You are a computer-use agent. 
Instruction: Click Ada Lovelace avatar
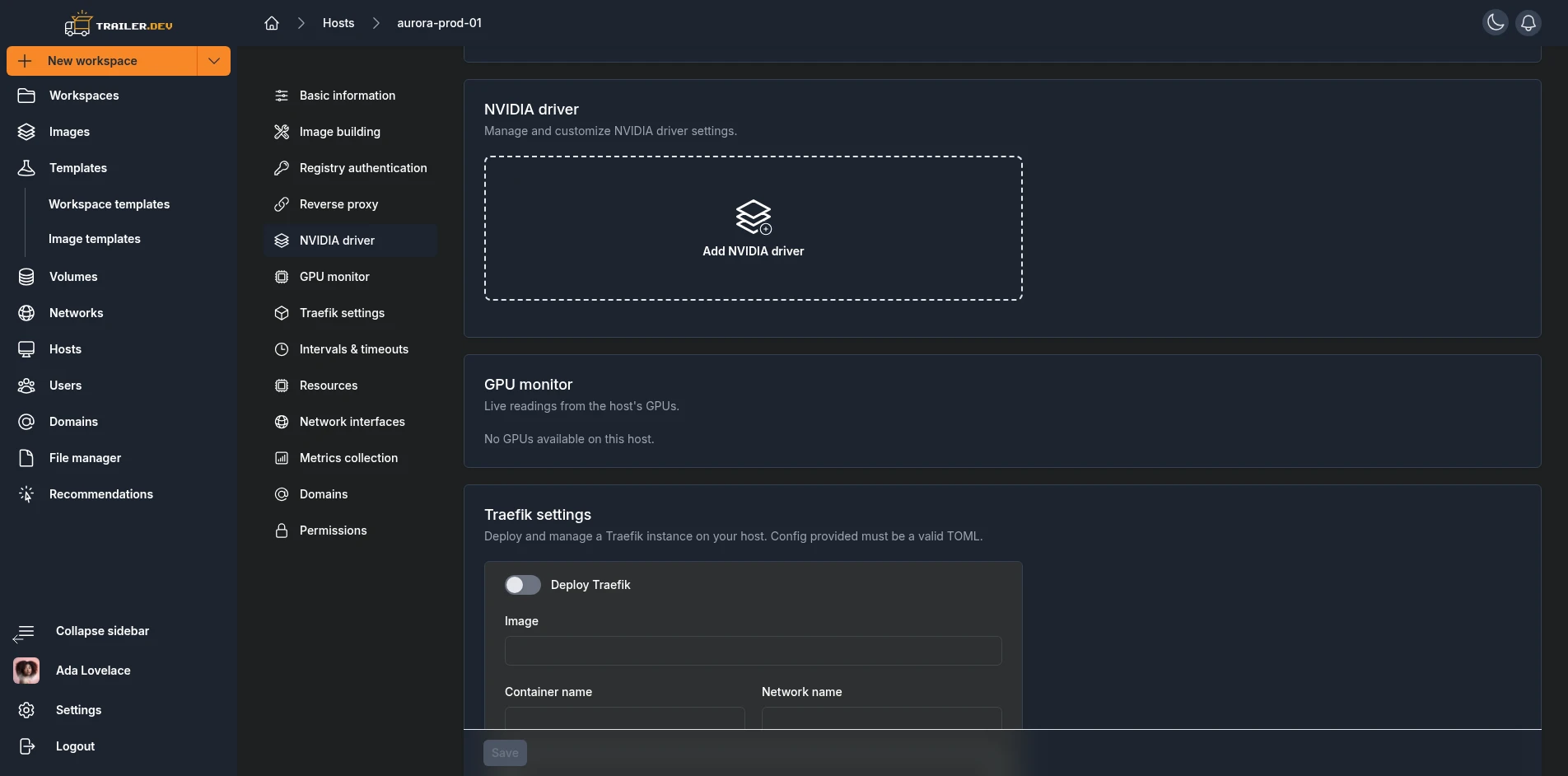[x=26, y=671]
